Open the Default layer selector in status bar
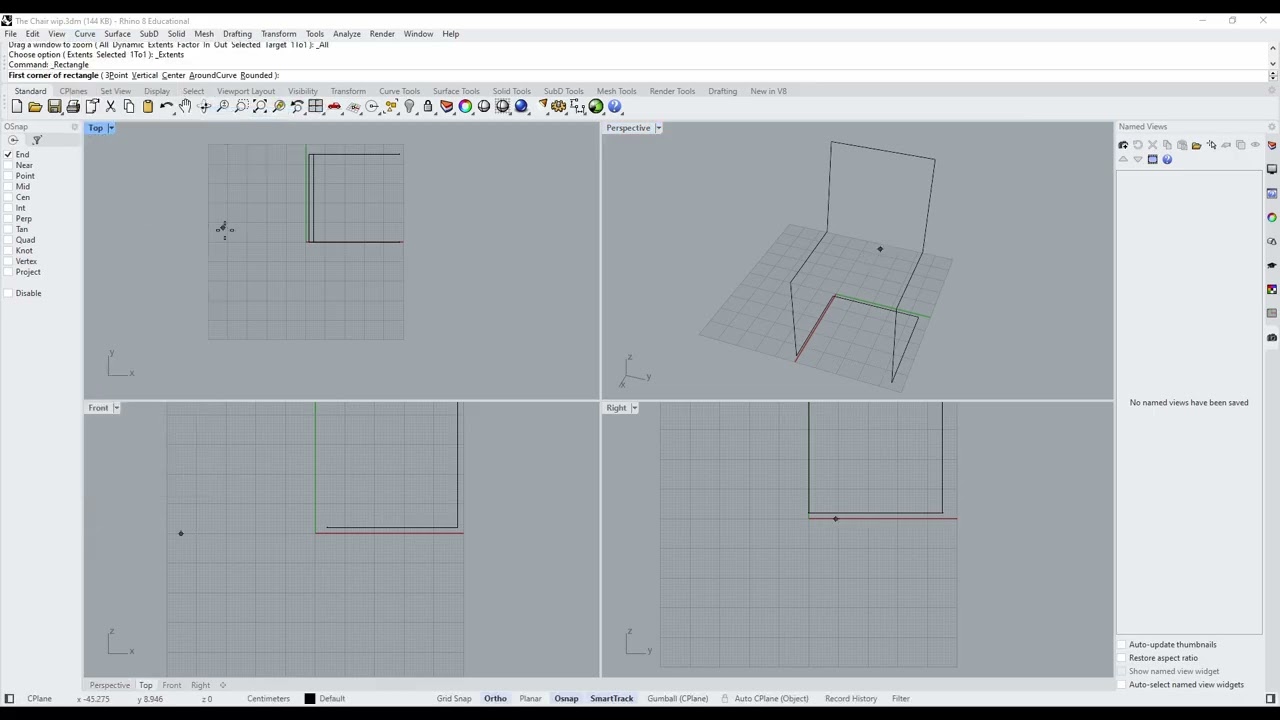Screen dimensions: 1280x720 (332, 698)
